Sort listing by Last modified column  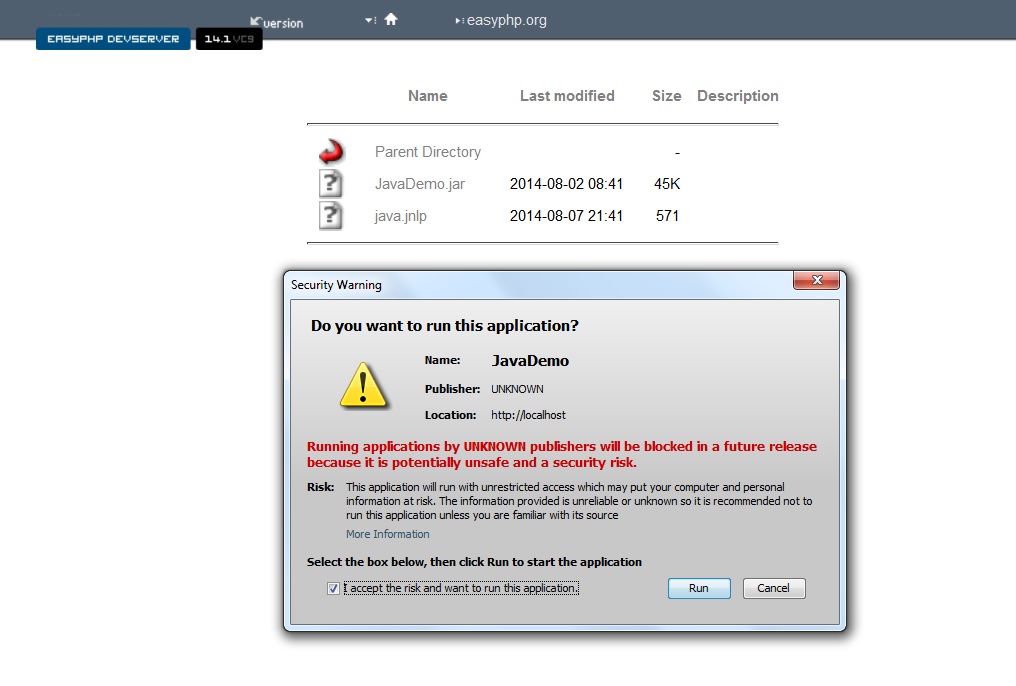point(567,96)
